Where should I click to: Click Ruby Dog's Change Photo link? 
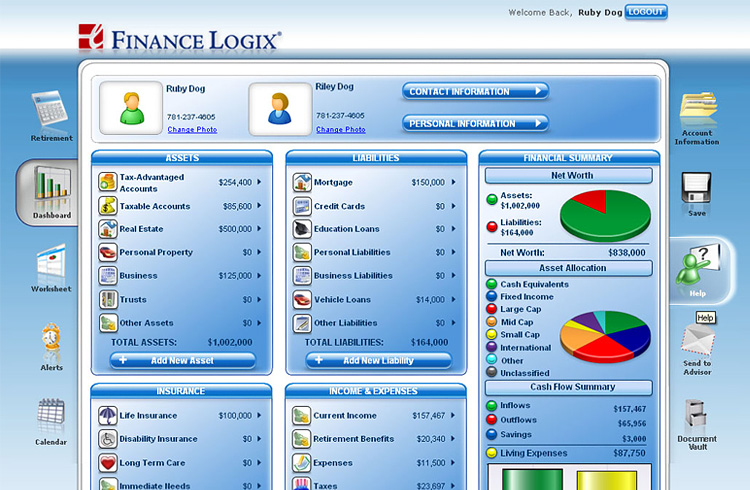(192, 129)
